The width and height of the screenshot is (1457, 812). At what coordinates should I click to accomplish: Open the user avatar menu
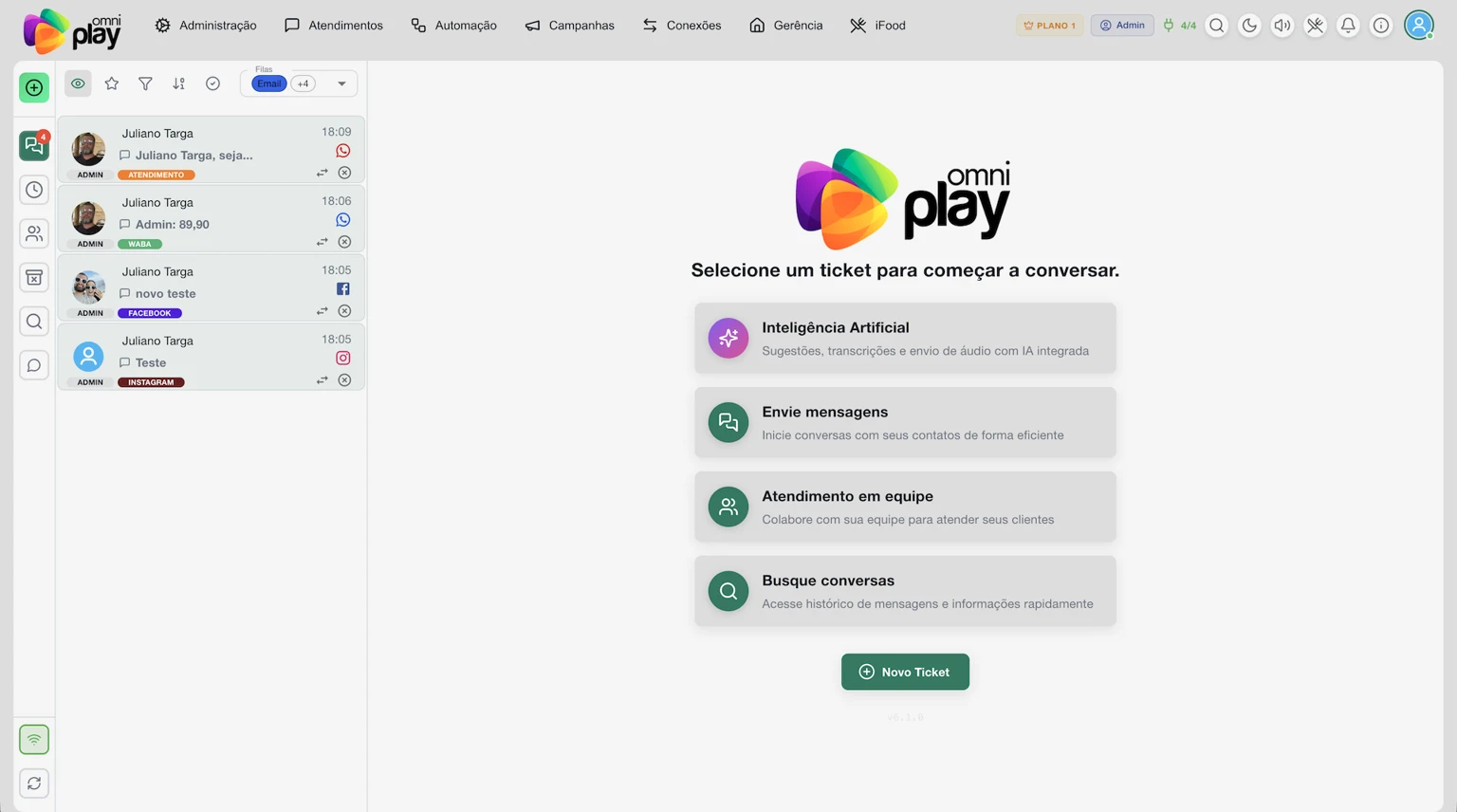pos(1419,26)
